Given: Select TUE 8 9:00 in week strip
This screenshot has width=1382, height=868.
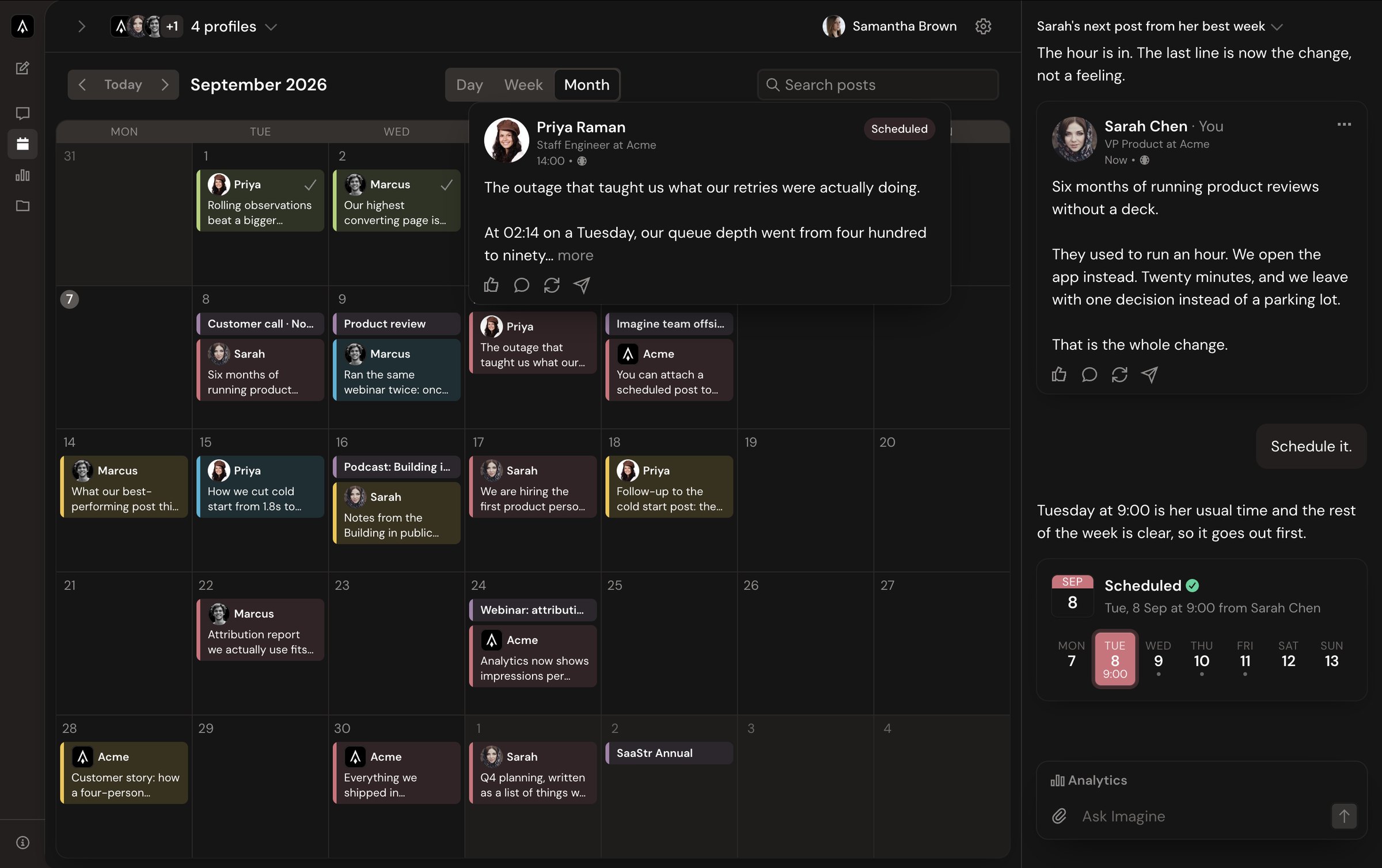Looking at the screenshot, I should (1115, 659).
